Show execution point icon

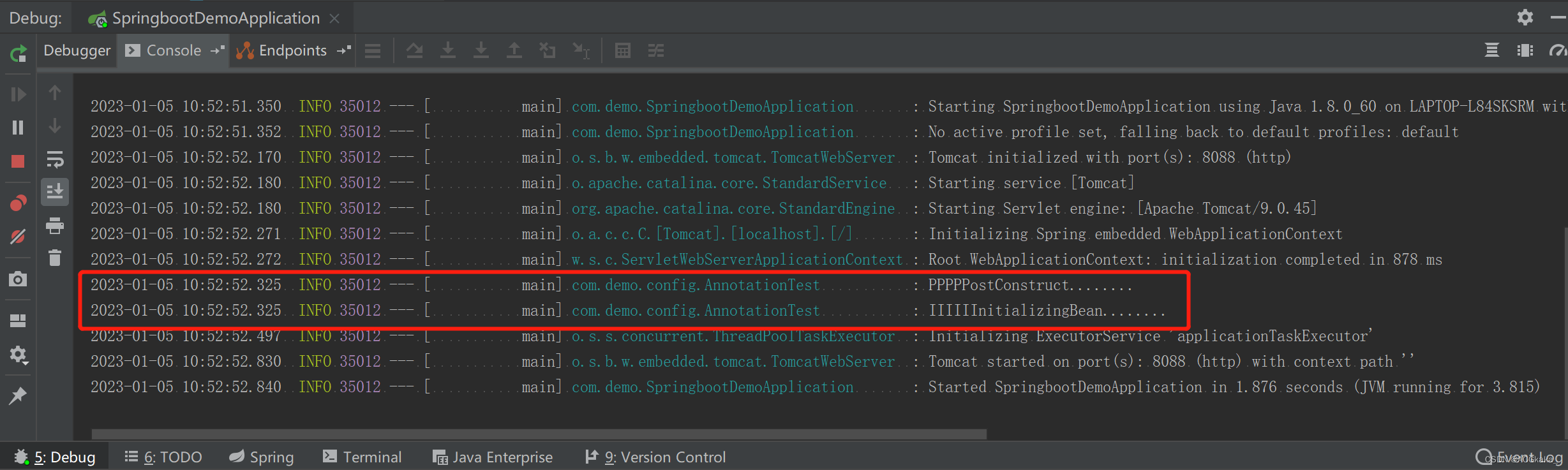[x=373, y=51]
